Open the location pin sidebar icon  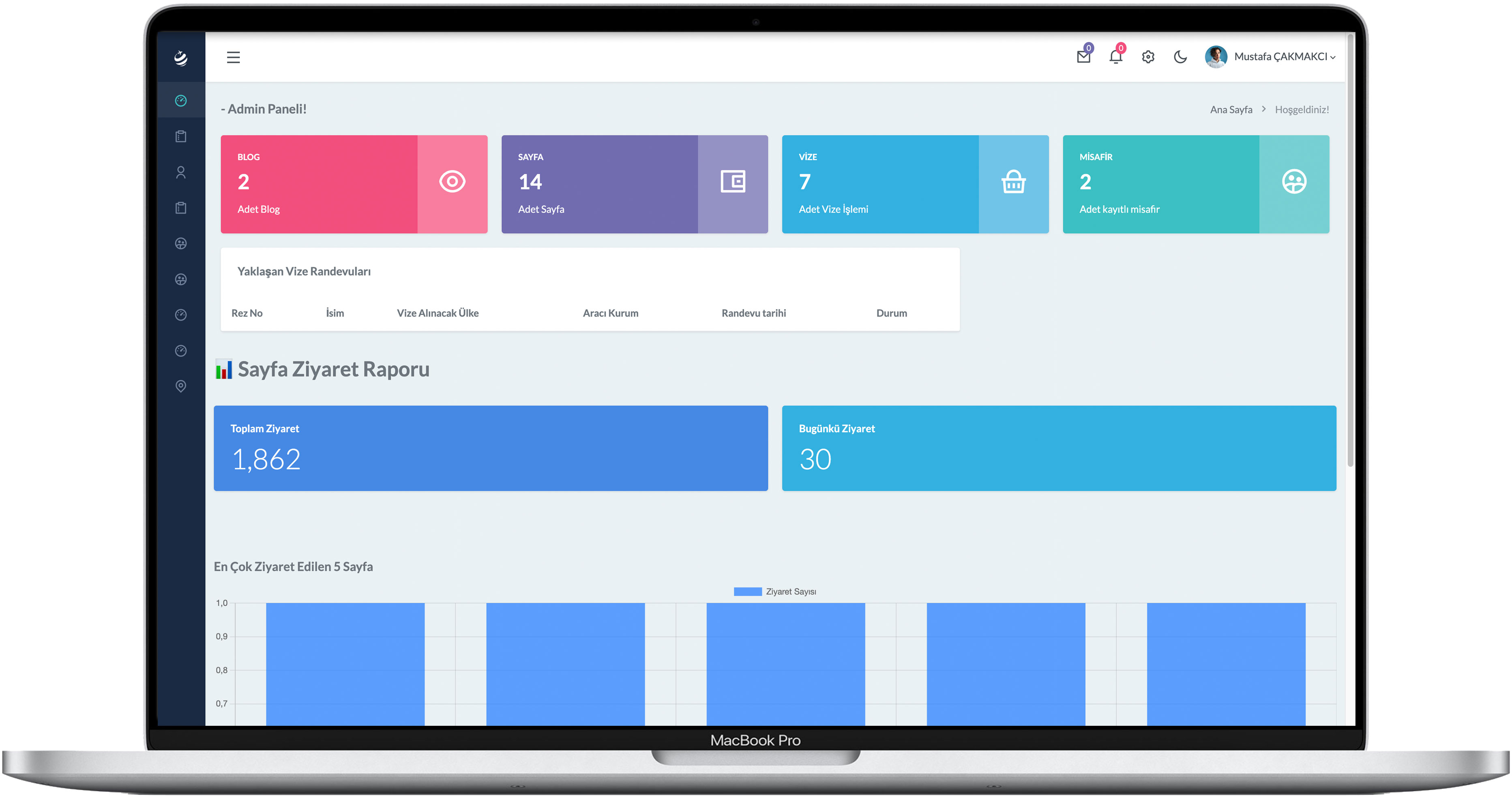point(181,386)
